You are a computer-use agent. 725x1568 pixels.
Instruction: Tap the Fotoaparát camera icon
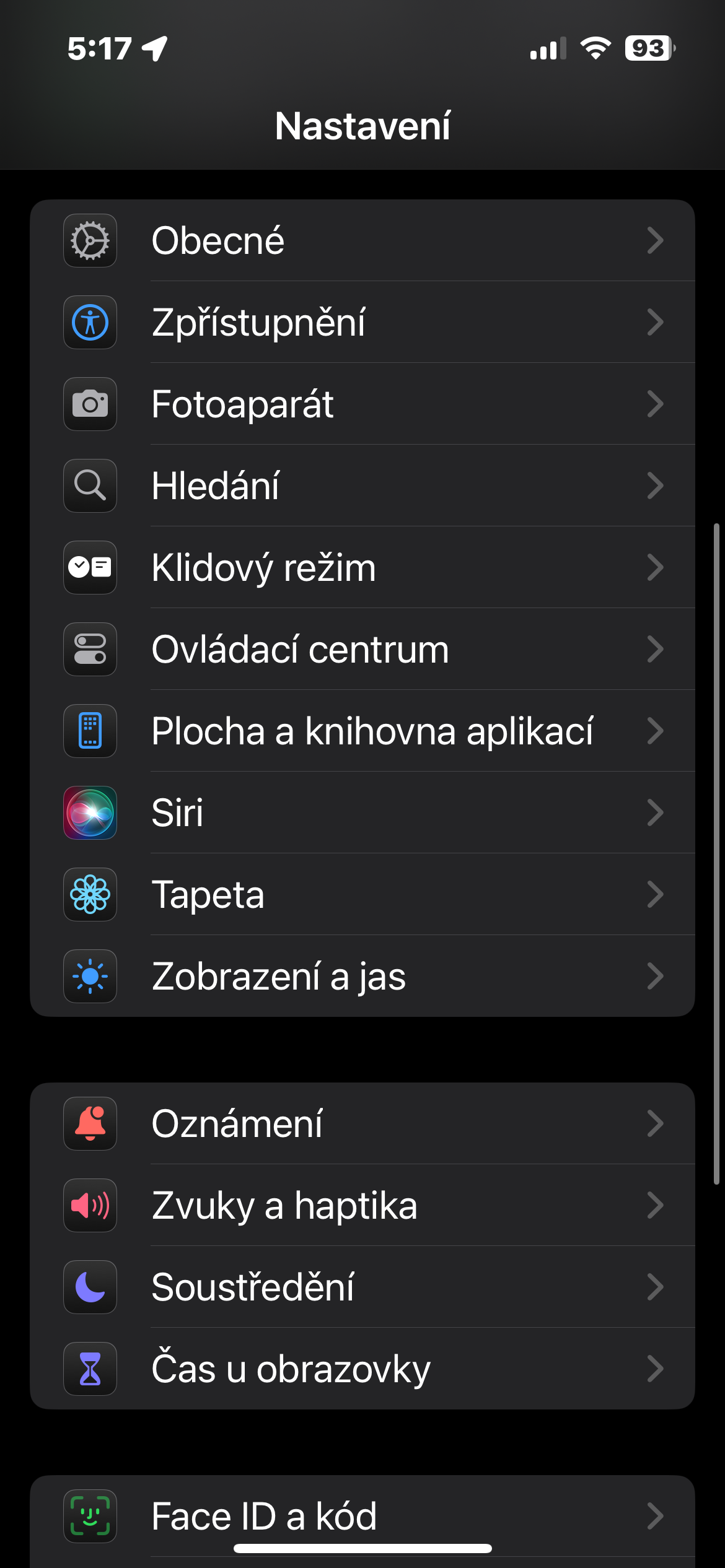(x=90, y=404)
